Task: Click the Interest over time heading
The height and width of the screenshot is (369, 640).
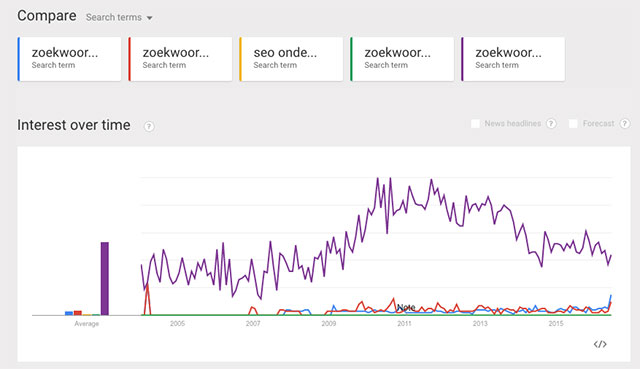Action: pos(74,125)
